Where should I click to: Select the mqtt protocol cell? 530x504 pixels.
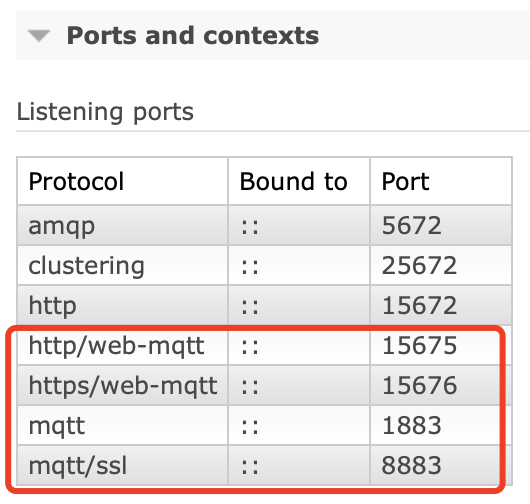coord(123,425)
